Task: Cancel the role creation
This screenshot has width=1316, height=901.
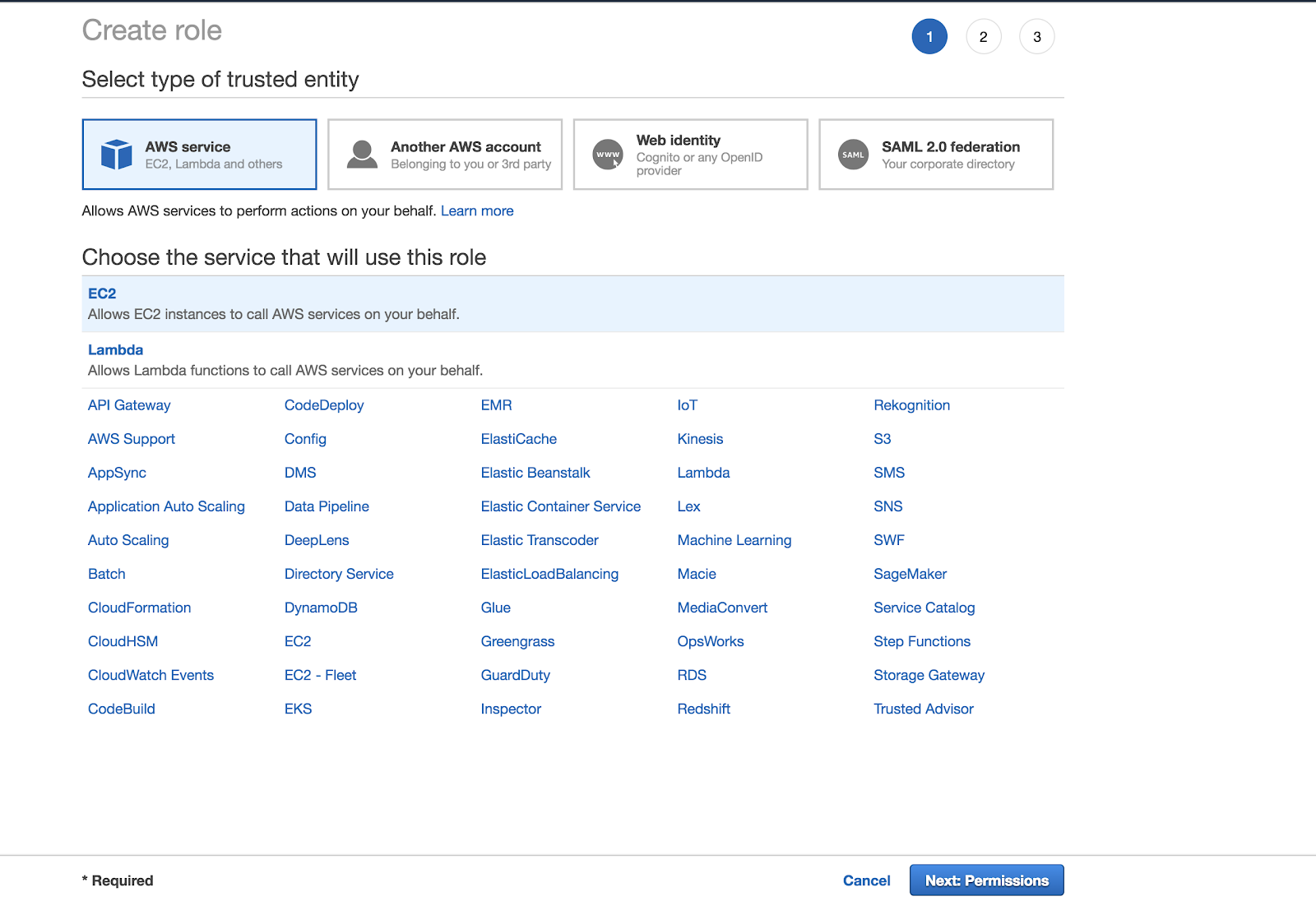Action: [x=866, y=880]
